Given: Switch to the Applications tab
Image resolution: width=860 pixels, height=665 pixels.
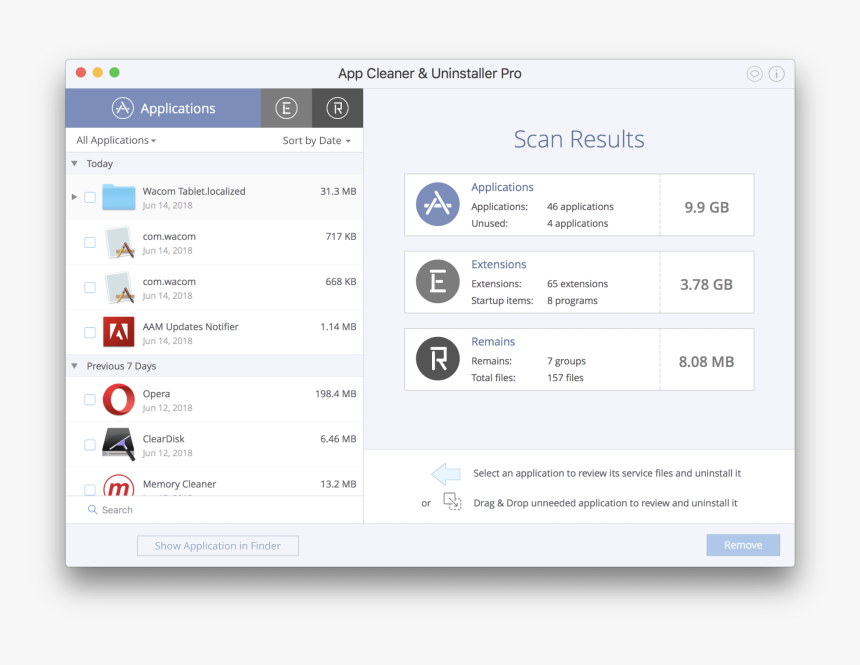Looking at the screenshot, I should [x=163, y=108].
